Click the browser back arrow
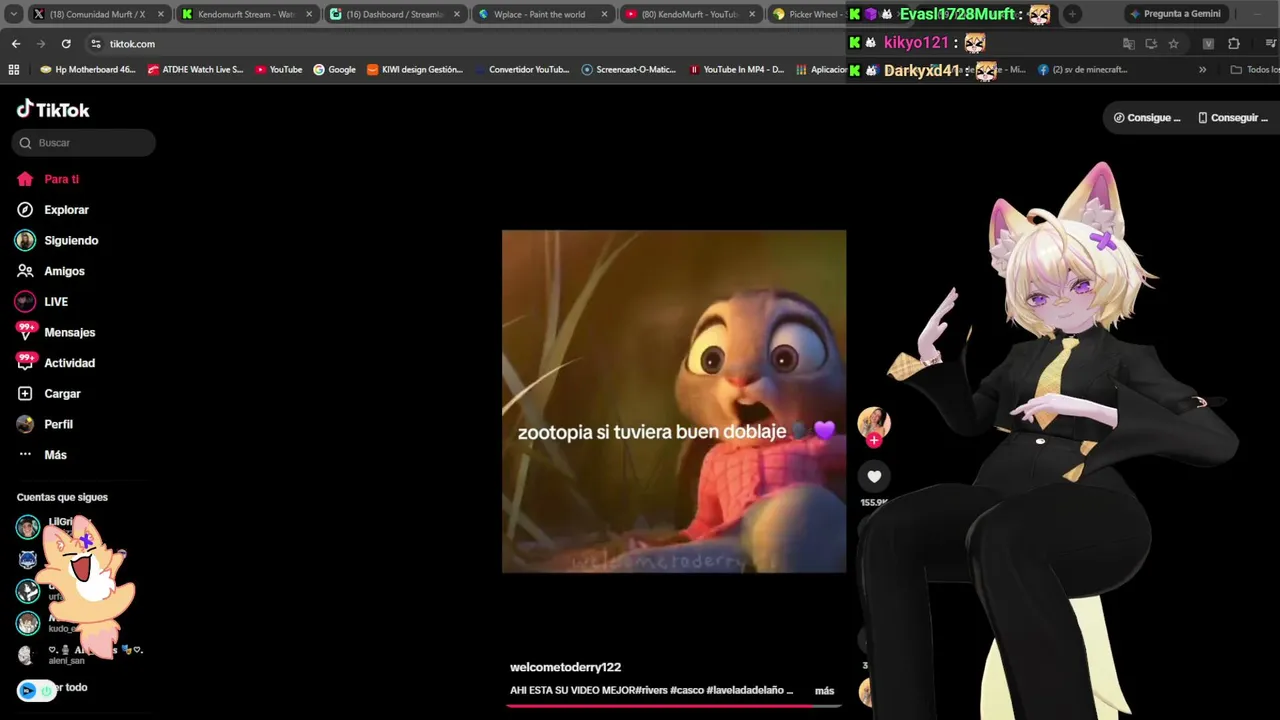The height and width of the screenshot is (720, 1280). (x=16, y=44)
